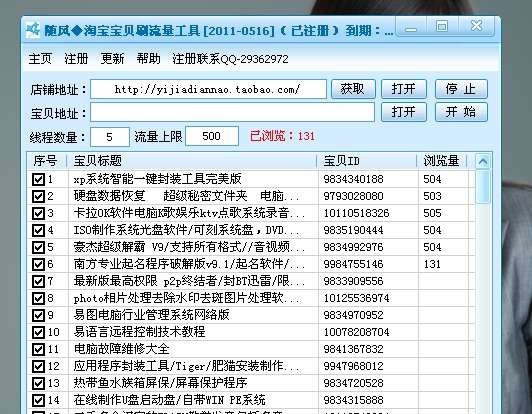
Task: Select title 易图电脑行业管理系统网络版
Action: tap(151, 315)
